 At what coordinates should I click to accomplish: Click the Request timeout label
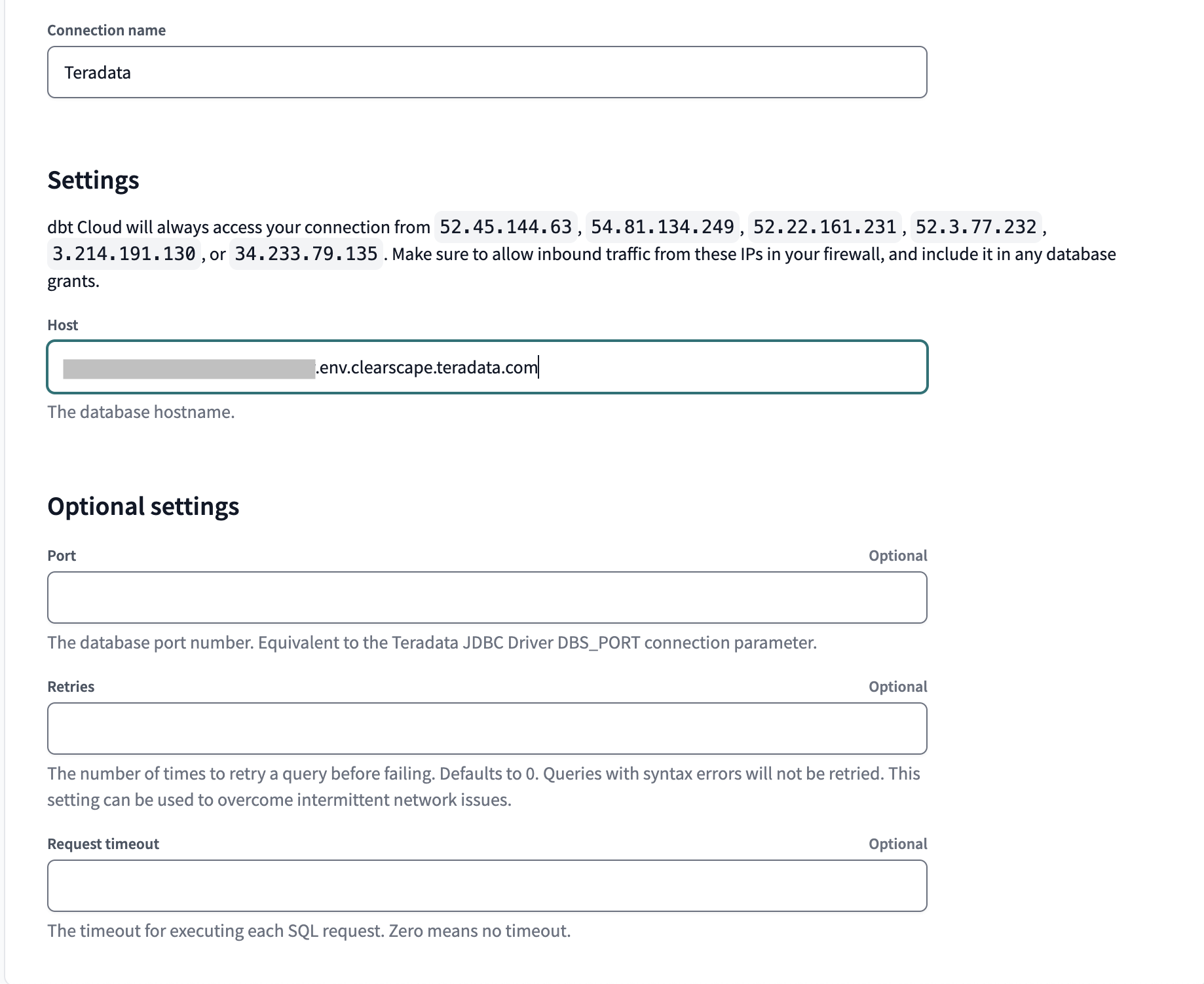pos(103,844)
